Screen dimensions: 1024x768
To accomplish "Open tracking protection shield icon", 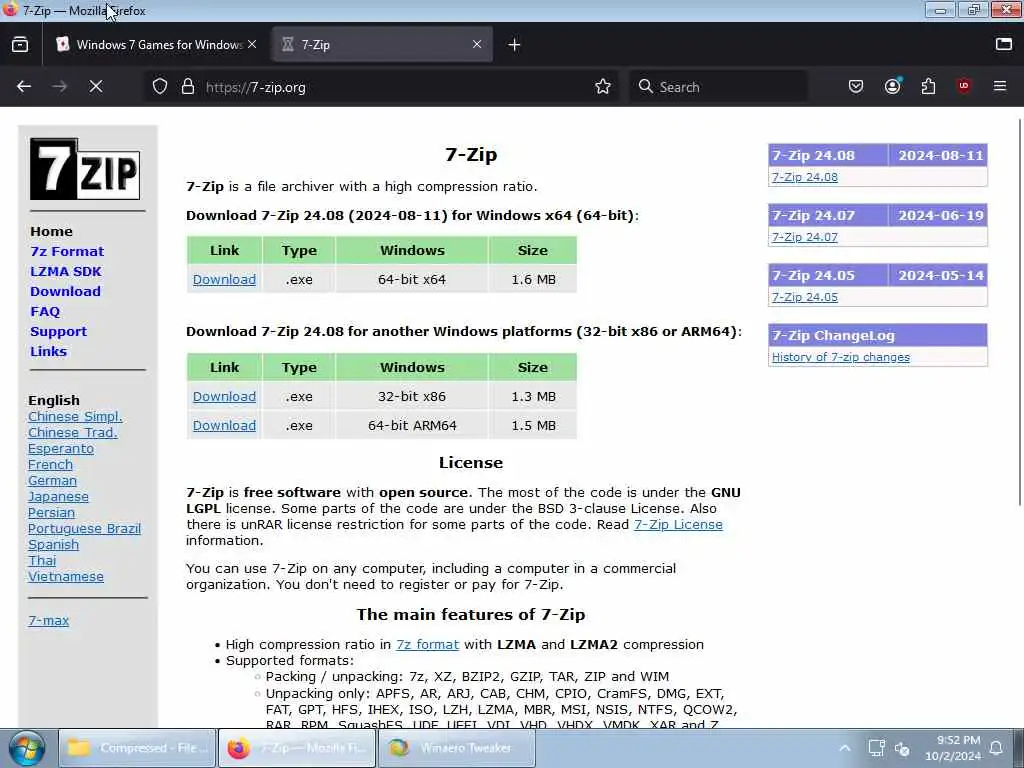I will [x=160, y=86].
